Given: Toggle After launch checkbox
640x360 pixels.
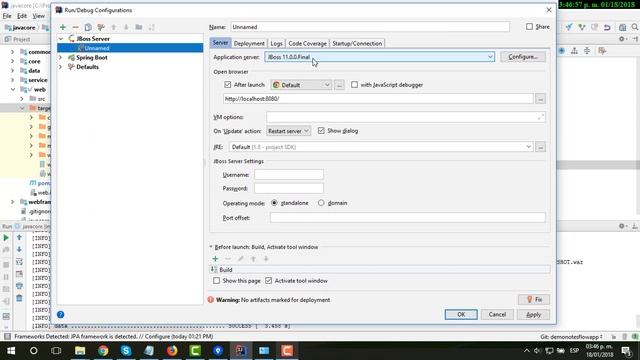Looking at the screenshot, I should (228, 84).
